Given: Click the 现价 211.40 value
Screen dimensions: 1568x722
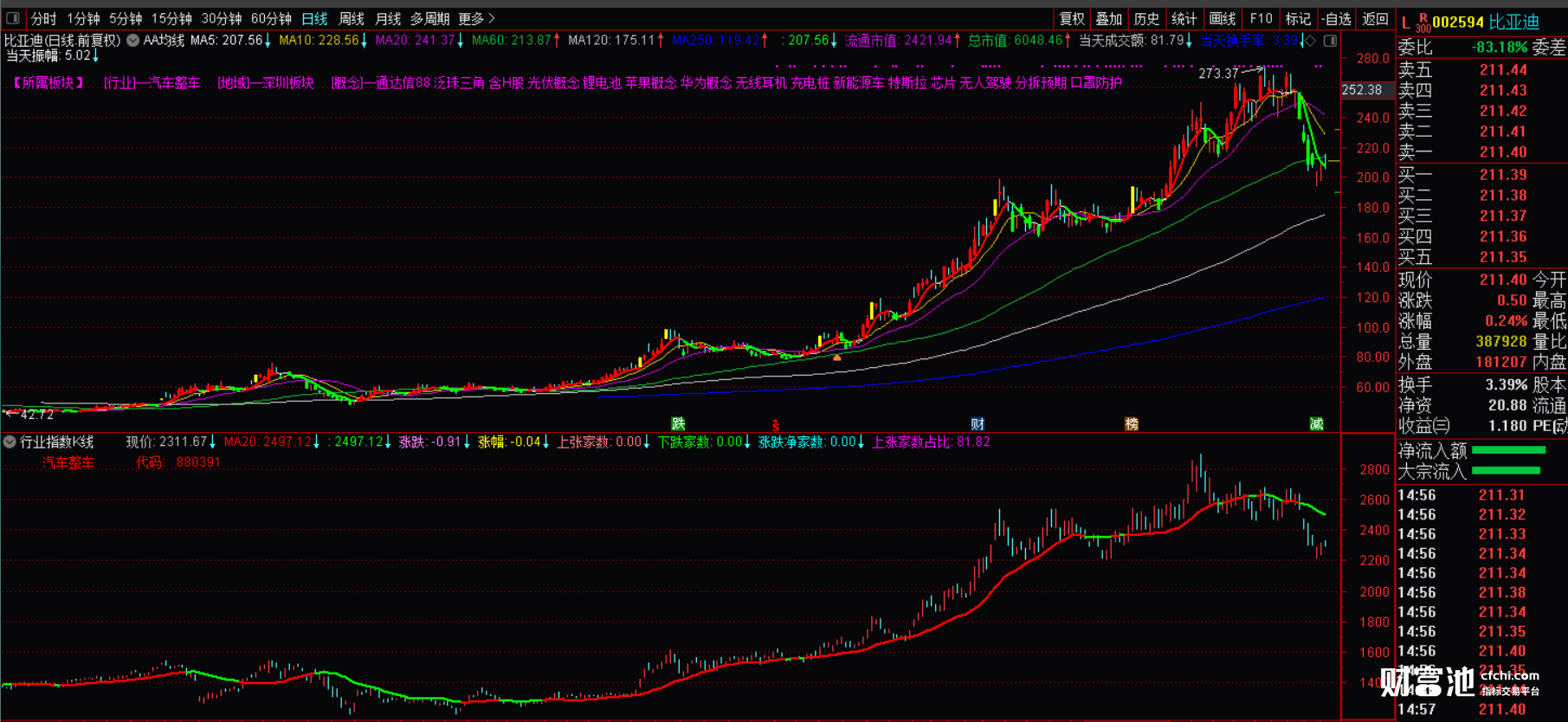Looking at the screenshot, I should click(x=1503, y=280).
